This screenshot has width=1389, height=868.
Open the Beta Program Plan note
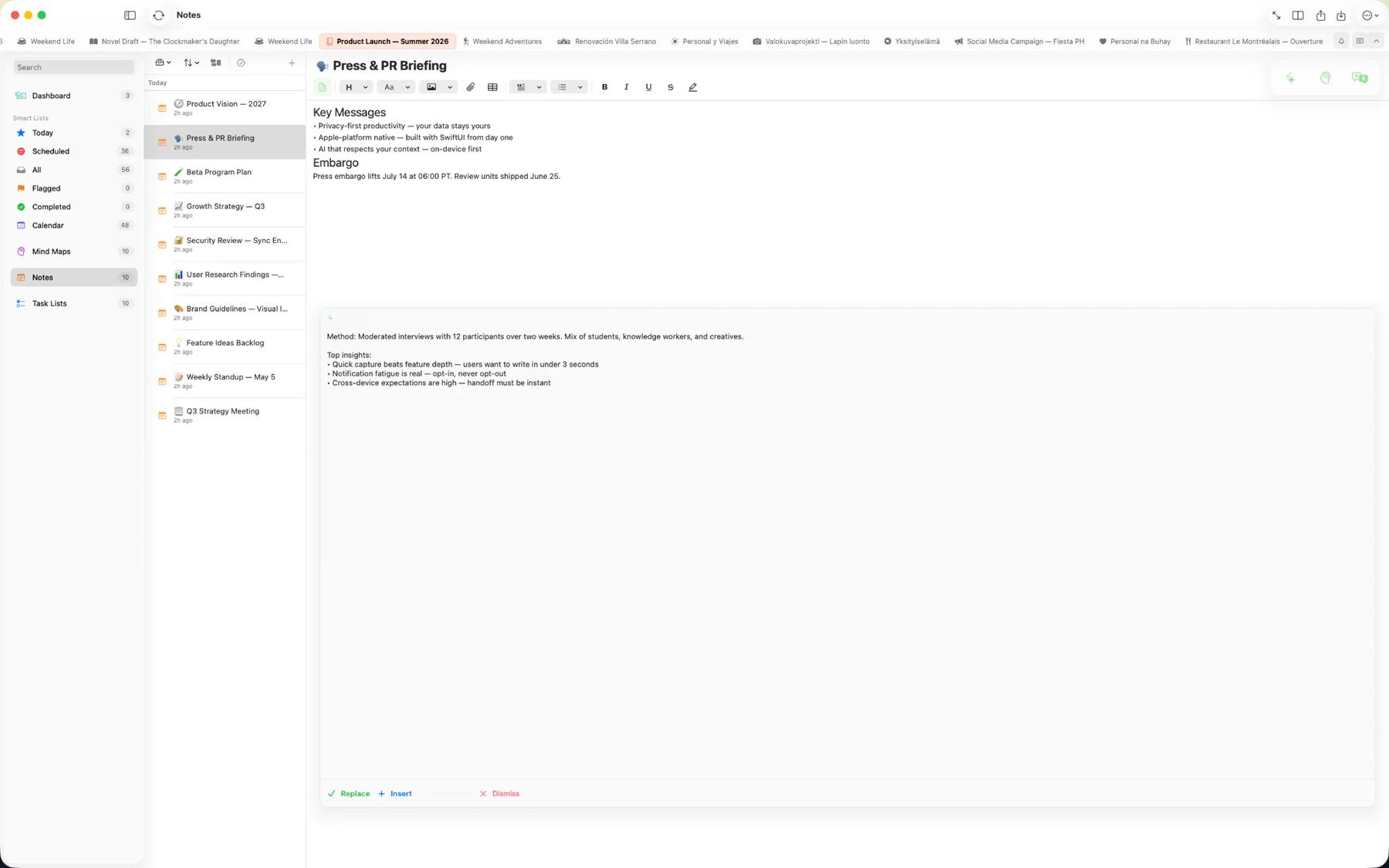[225, 177]
